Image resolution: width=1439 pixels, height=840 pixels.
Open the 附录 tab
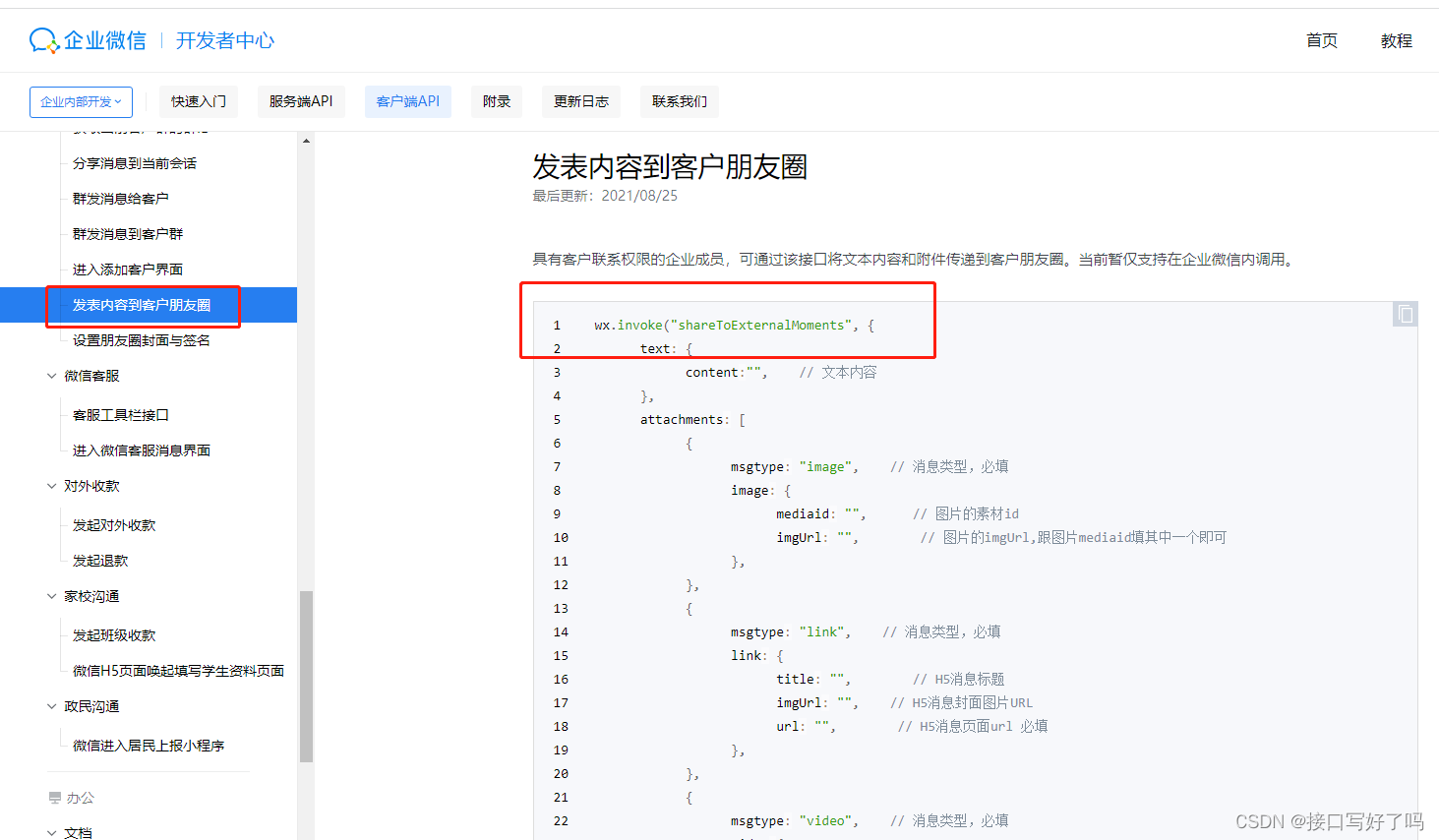point(497,101)
